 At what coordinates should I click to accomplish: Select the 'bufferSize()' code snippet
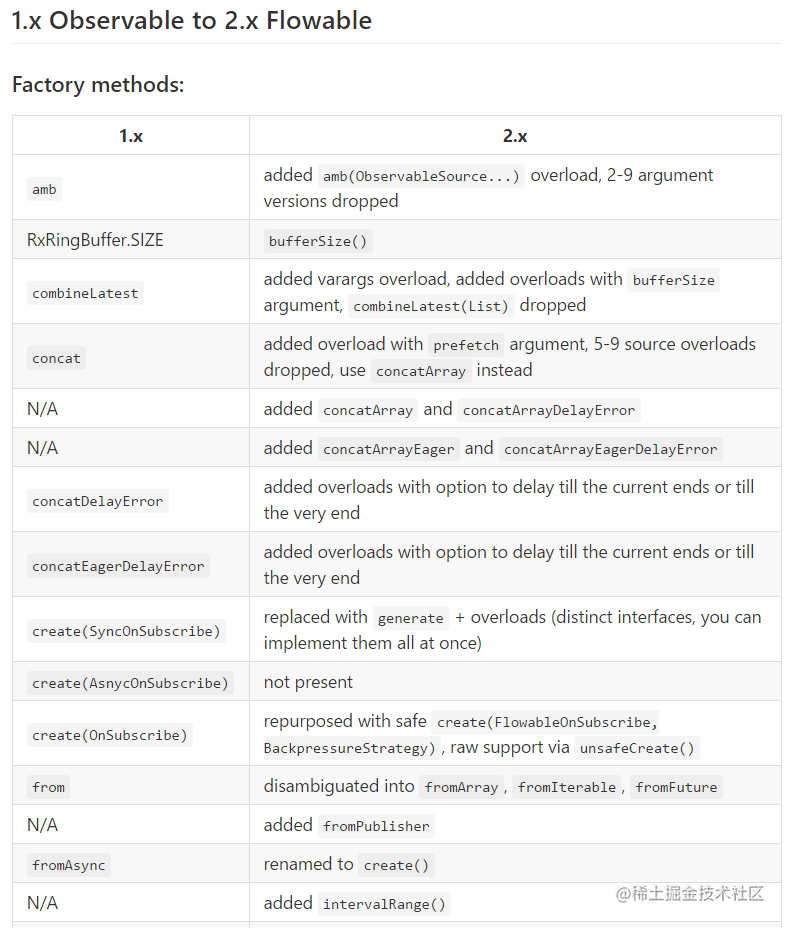[318, 241]
